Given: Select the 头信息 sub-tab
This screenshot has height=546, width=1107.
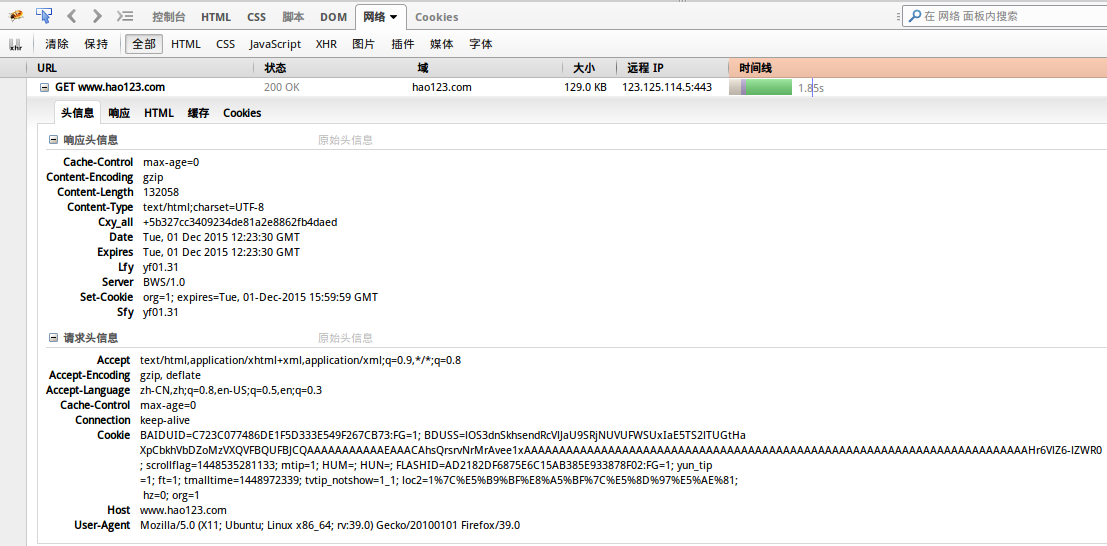Looking at the screenshot, I should 78,113.
